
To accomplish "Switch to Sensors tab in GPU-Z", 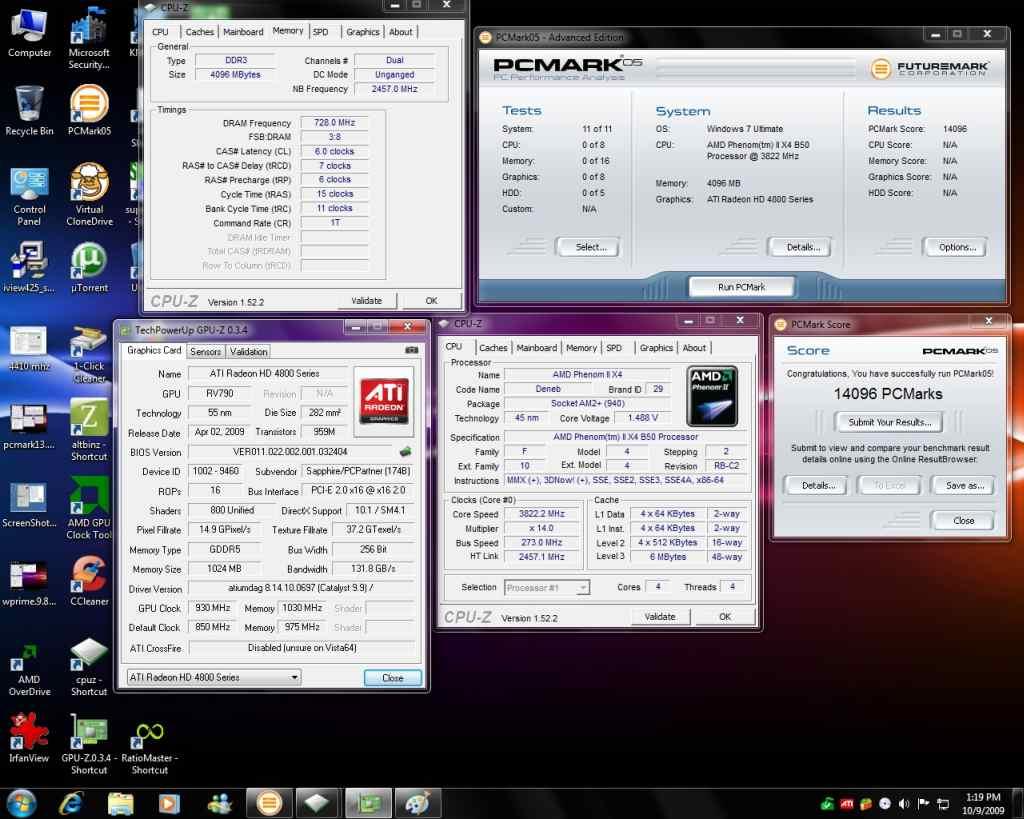I will click(x=205, y=351).
